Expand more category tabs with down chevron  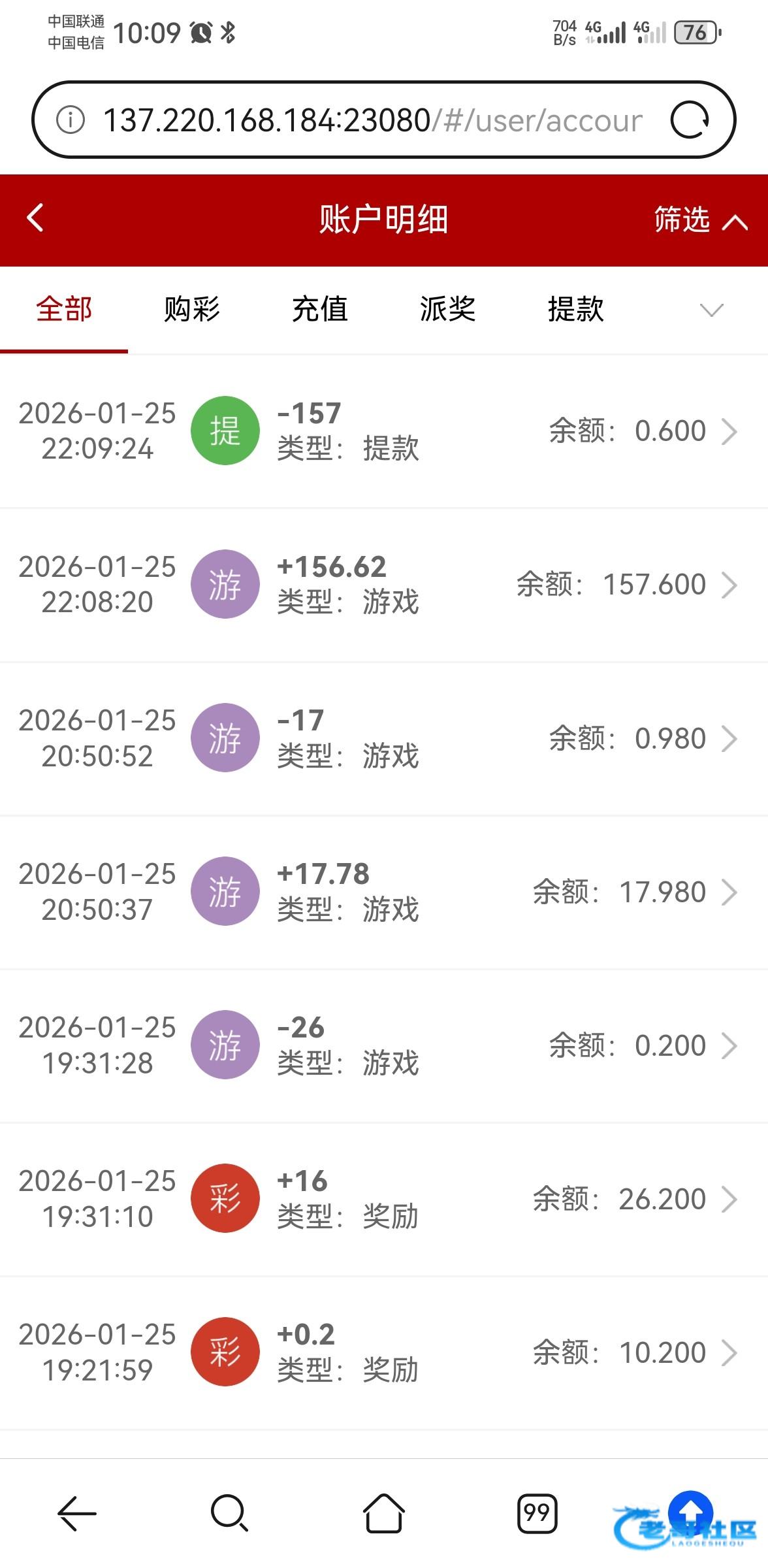[x=711, y=310]
